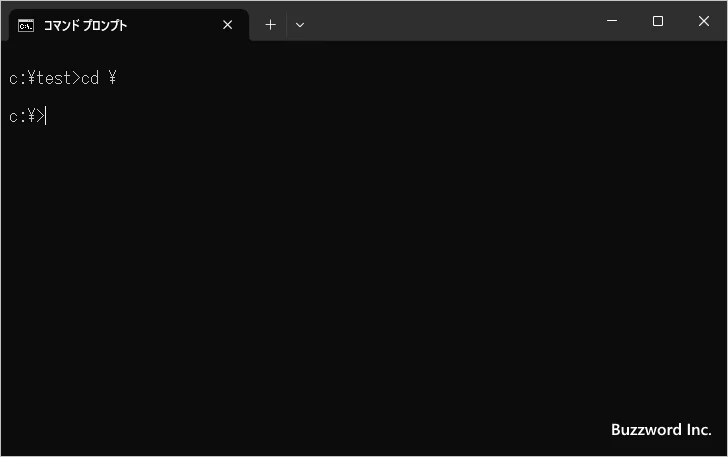Close the terminal window
This screenshot has height=457, width=728.
click(x=704, y=21)
